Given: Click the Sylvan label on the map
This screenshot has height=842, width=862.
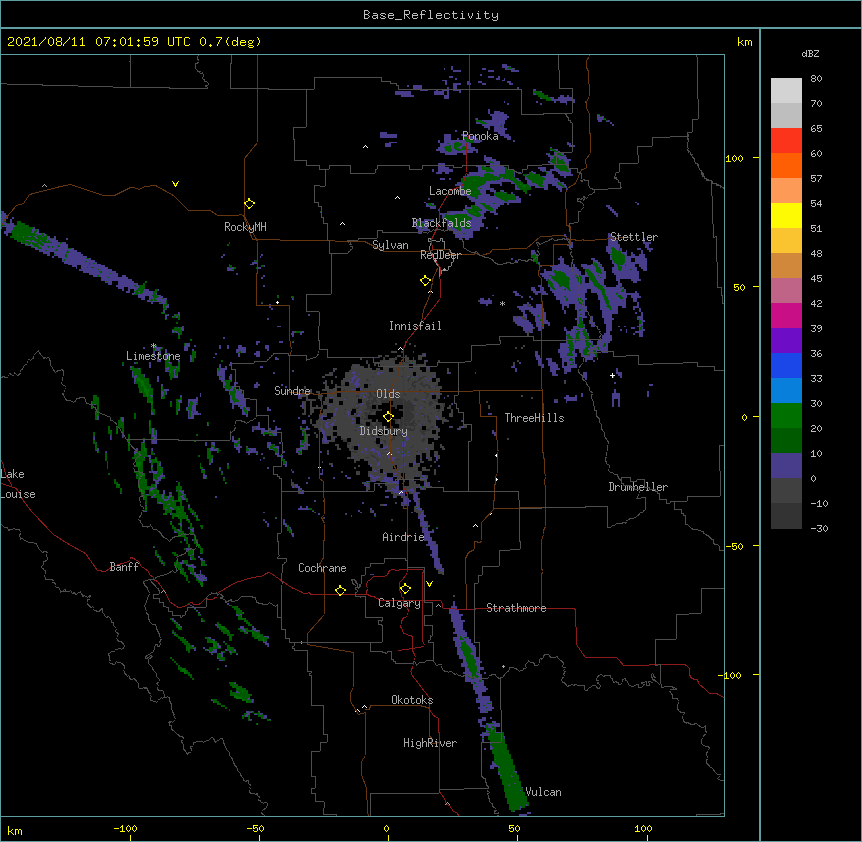Looking at the screenshot, I should point(390,245).
